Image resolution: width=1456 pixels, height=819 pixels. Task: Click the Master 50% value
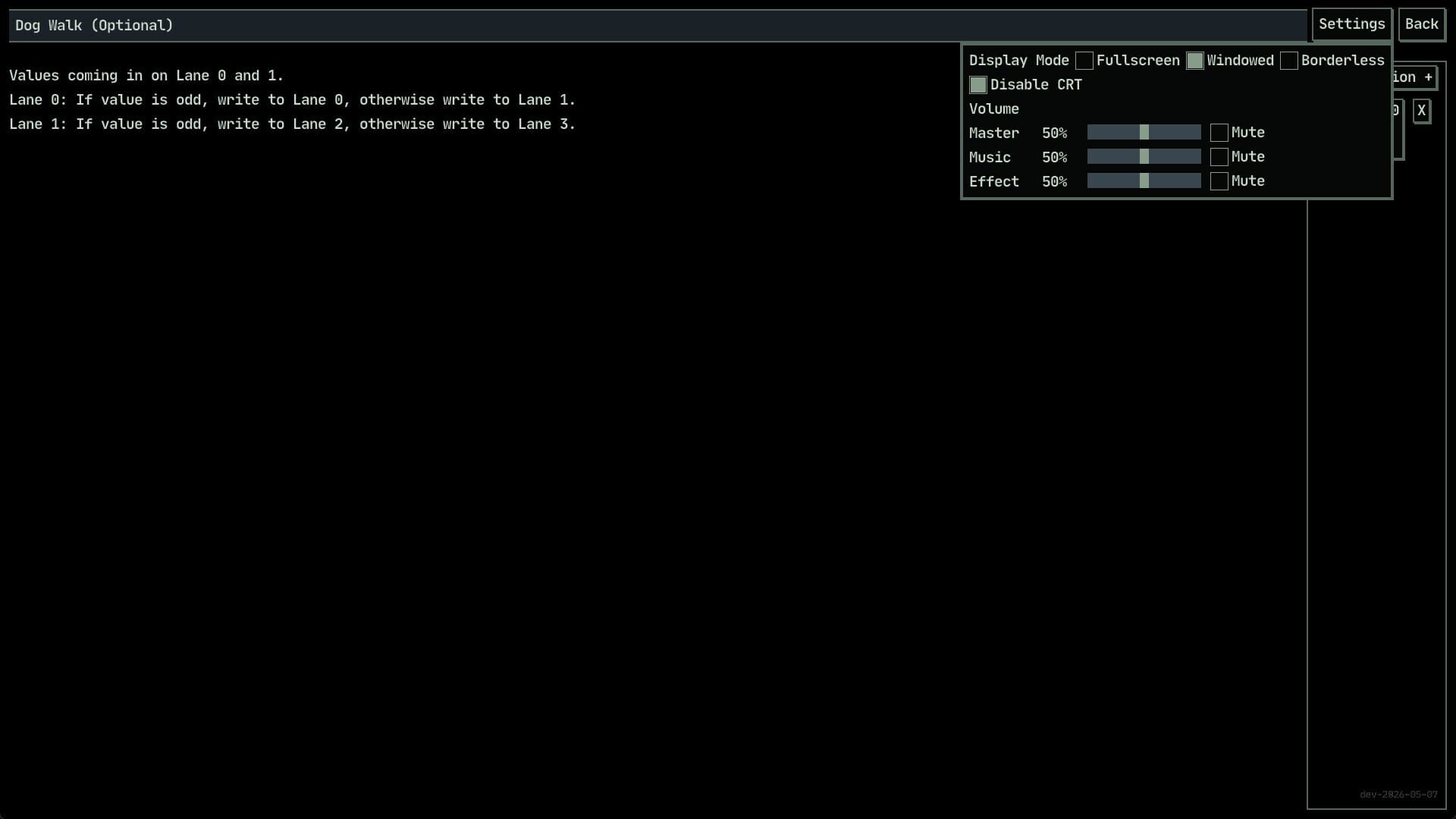[x=1054, y=133]
